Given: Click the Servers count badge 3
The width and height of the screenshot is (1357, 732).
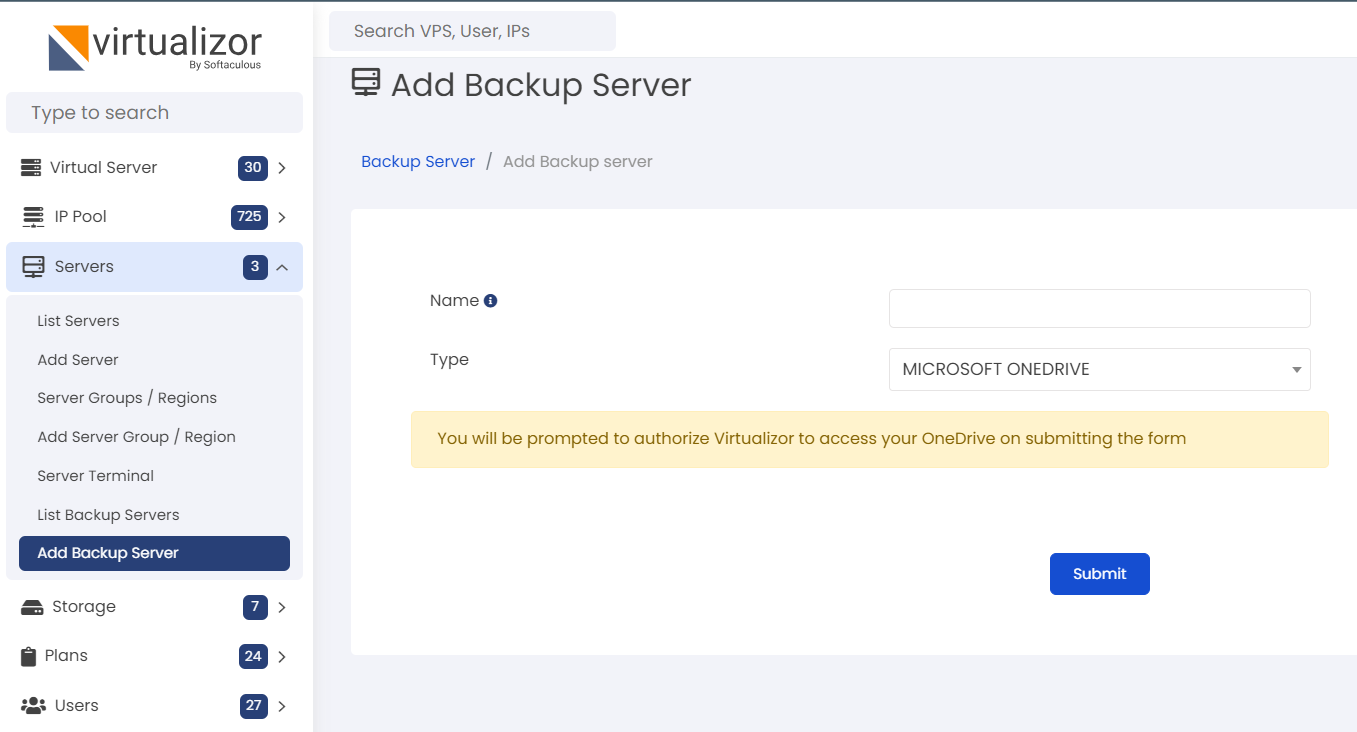Looking at the screenshot, I should pos(255,267).
